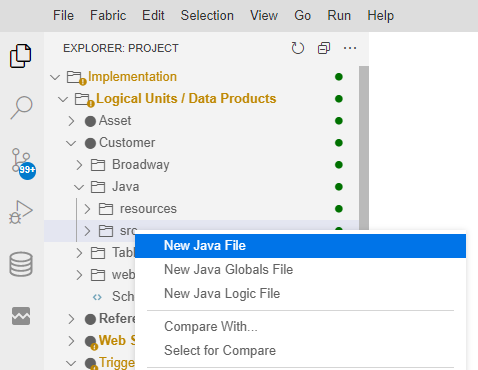Open the Run and Debug icon
The width and height of the screenshot is (478, 370).
point(21,212)
